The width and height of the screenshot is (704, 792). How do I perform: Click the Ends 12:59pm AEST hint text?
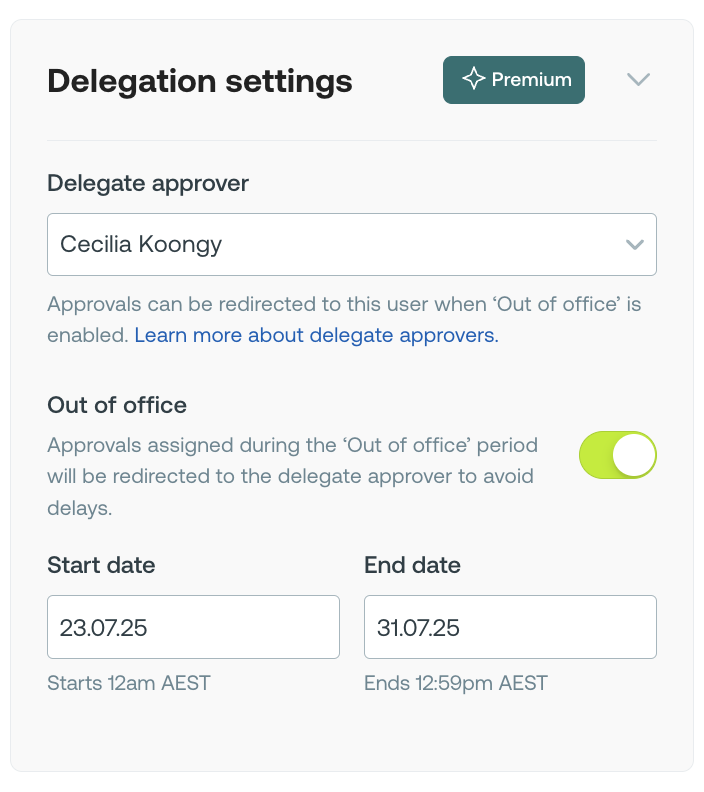(x=456, y=684)
